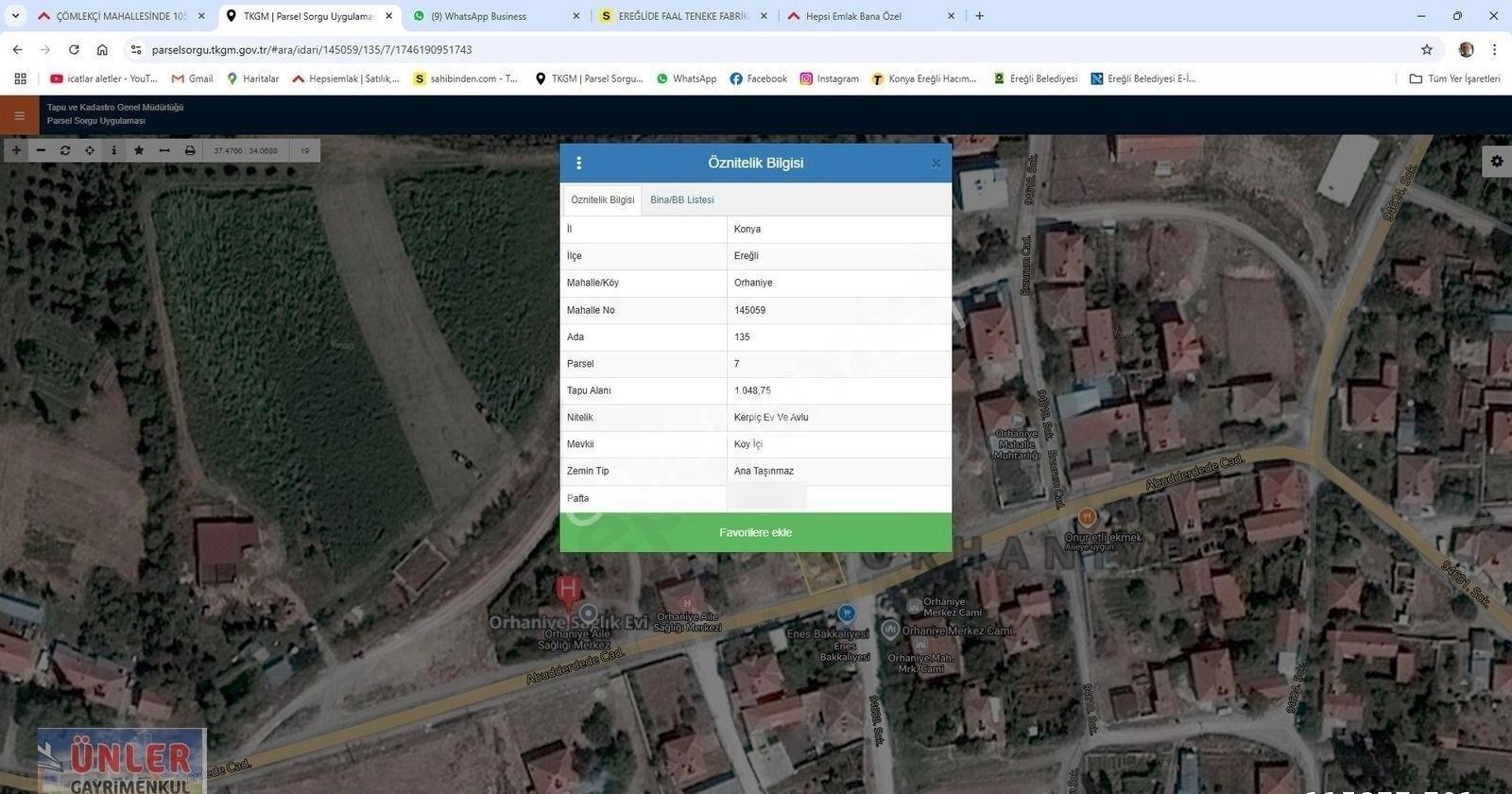Go to the browser home page
The height and width of the screenshot is (794, 1512).
tap(102, 49)
